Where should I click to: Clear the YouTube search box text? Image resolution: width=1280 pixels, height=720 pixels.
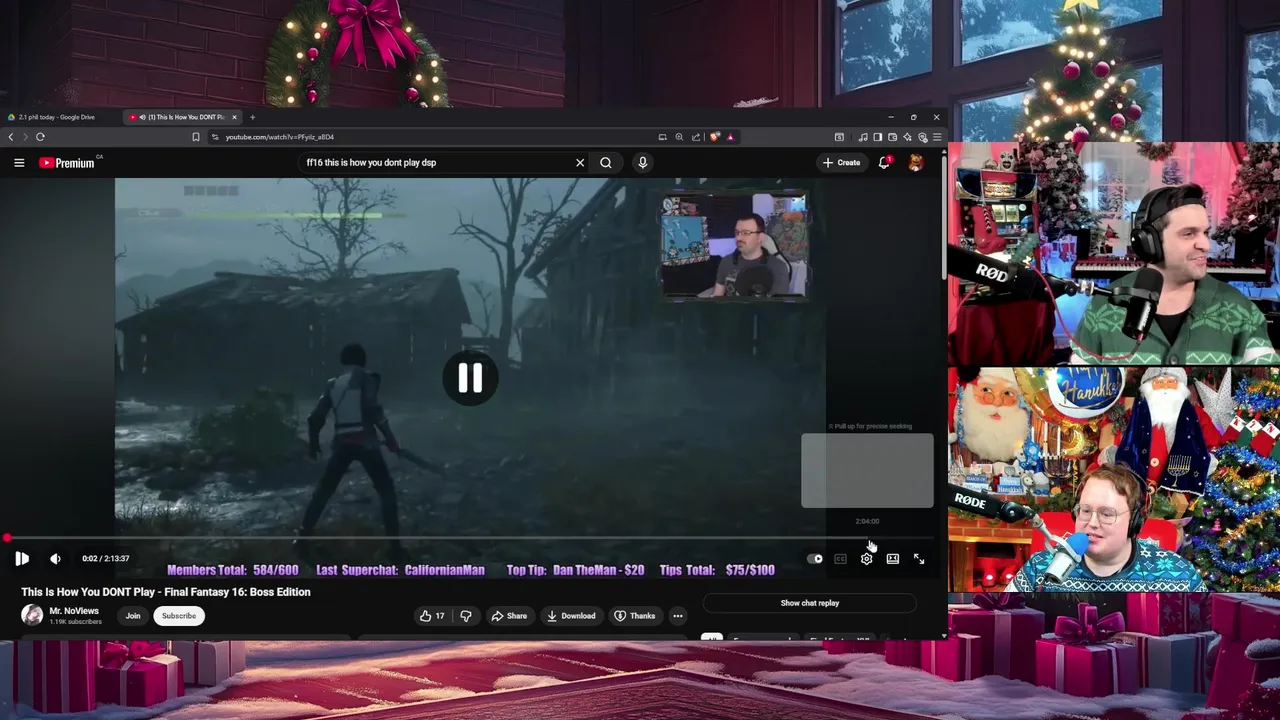(580, 162)
